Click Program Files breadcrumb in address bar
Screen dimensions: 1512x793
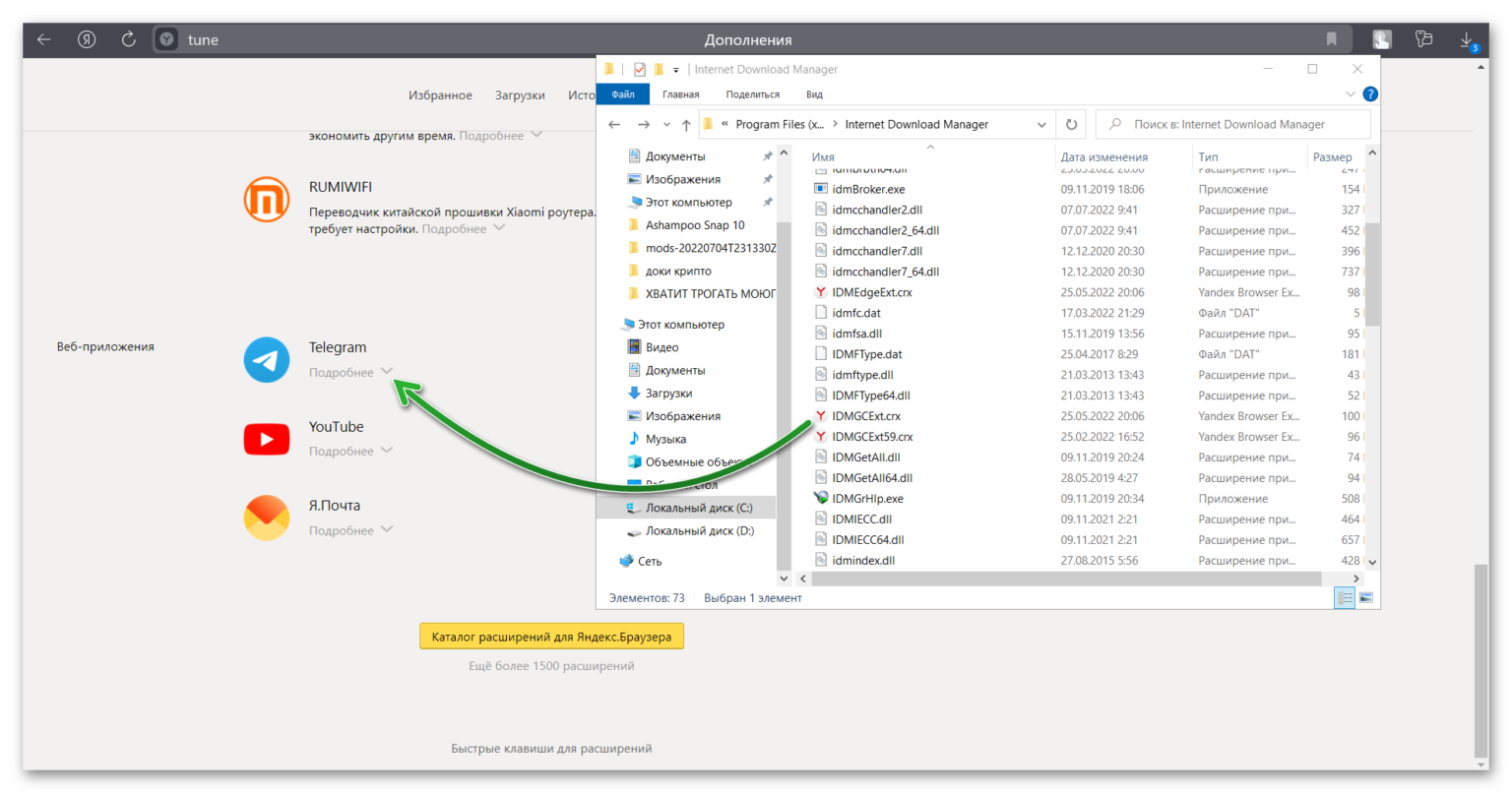coord(780,125)
